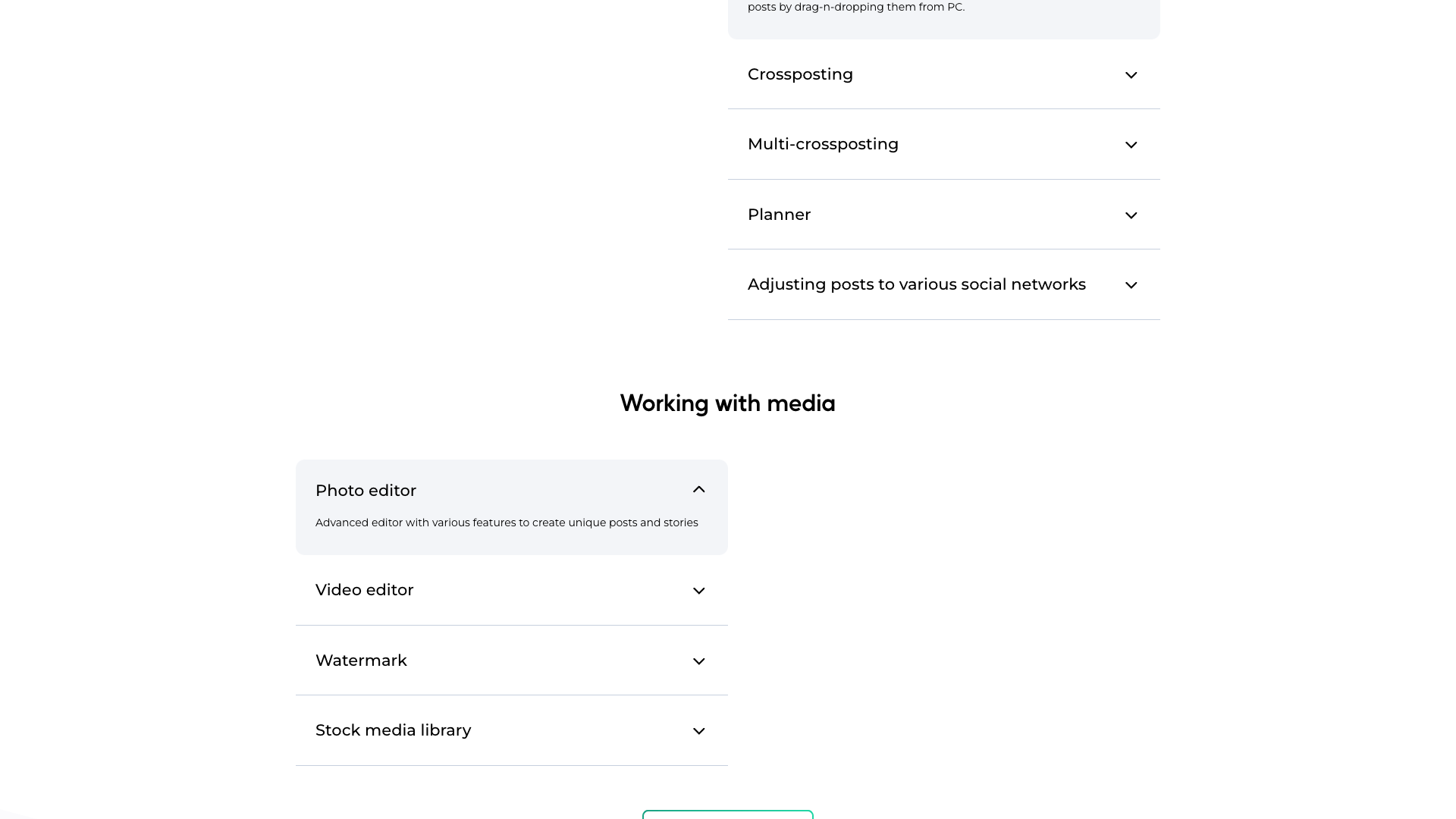Image resolution: width=1456 pixels, height=819 pixels.
Task: Click the chevron beside Multi-crossposting
Action: 1131,145
